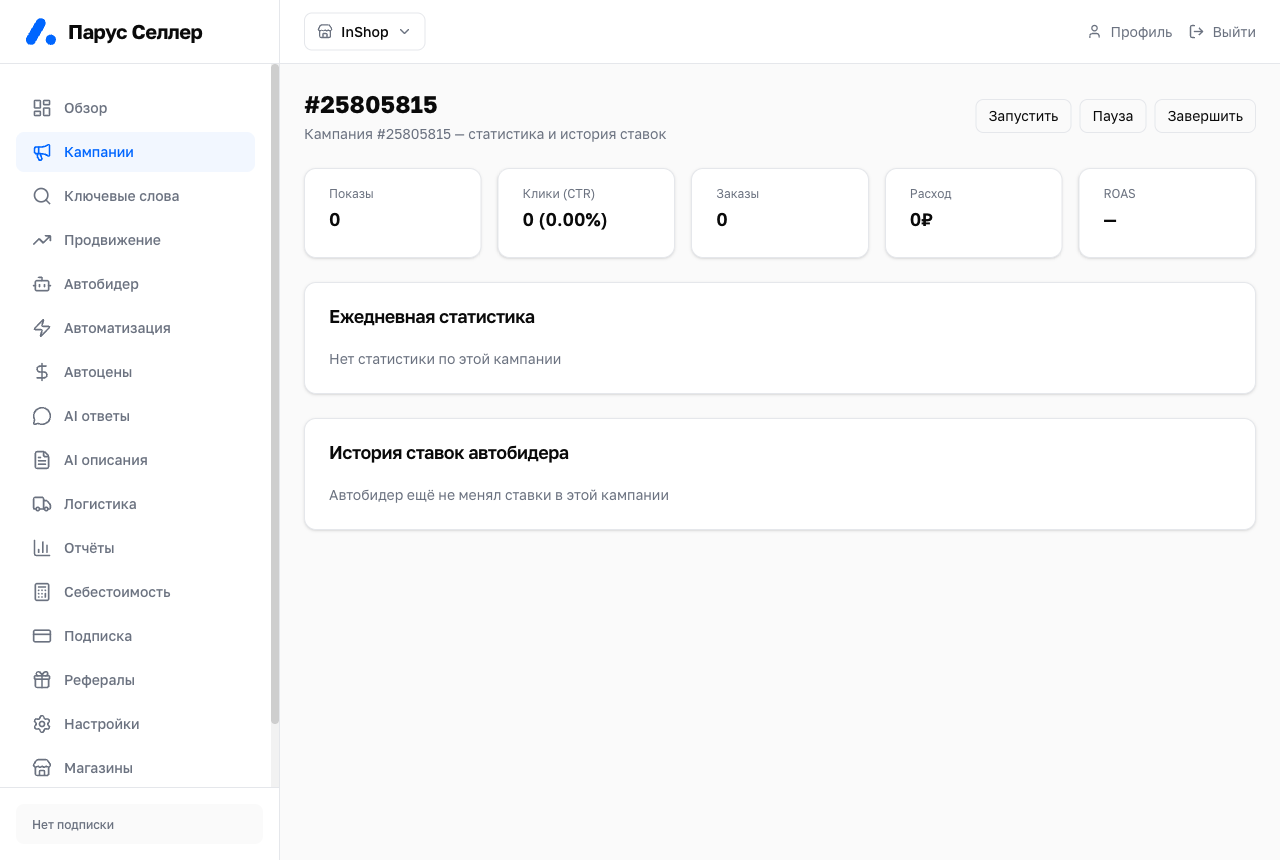Image resolution: width=1280 pixels, height=860 pixels.
Task: Pause the campaign using Пауза
Action: pyautogui.click(x=1113, y=116)
